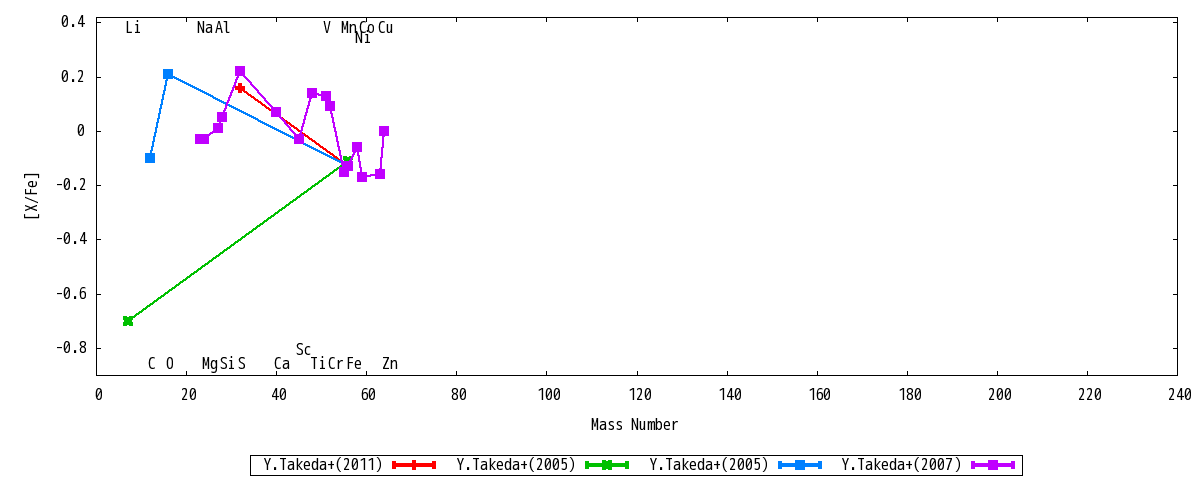Click the green Li data point marker
This screenshot has width=1200, height=480.
128,321
